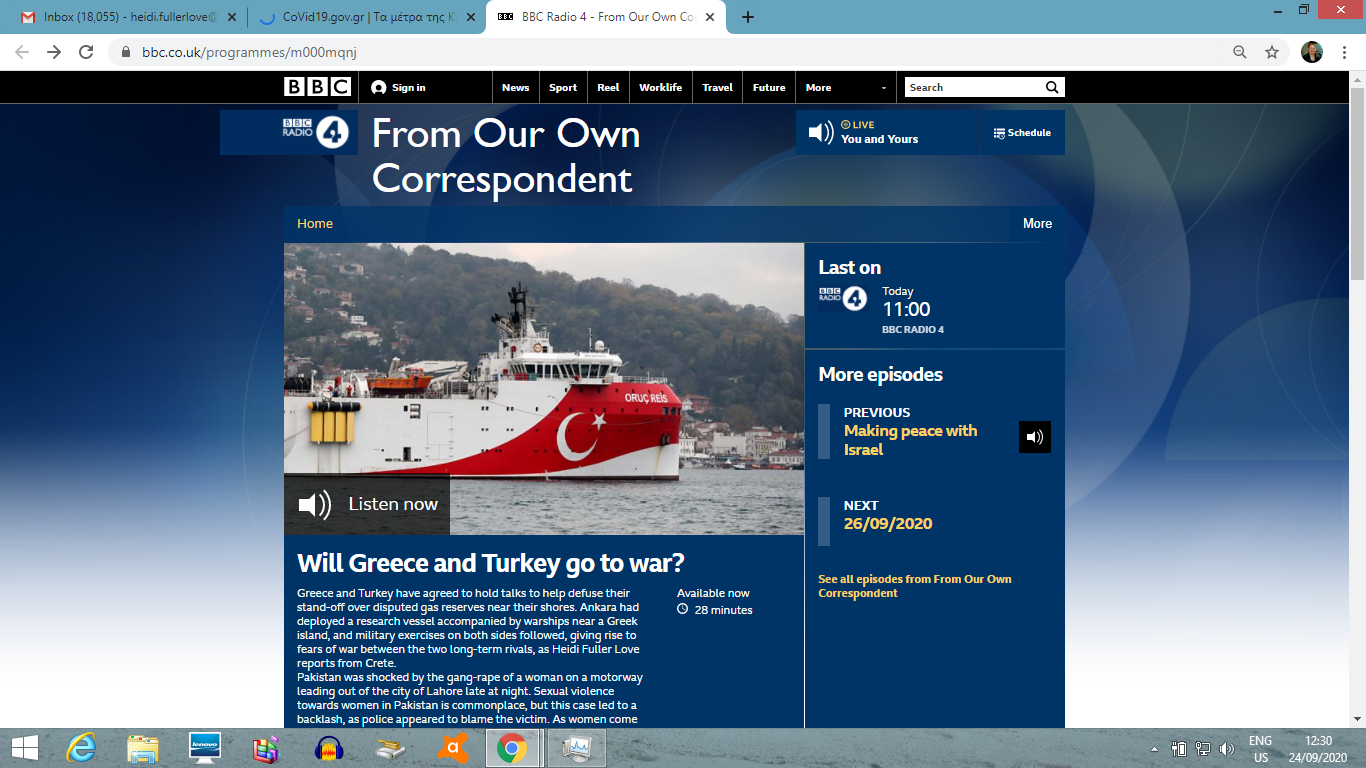1366x768 pixels.
Task: Click the You and Yours live programme
Action: click(x=879, y=139)
